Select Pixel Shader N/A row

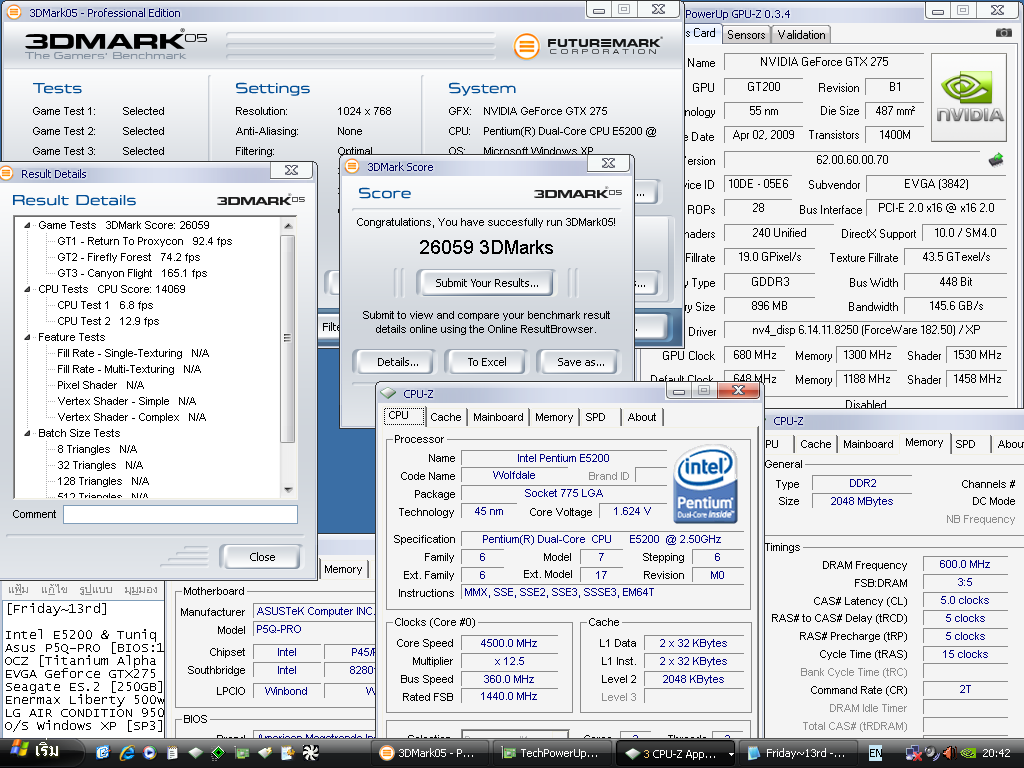coord(101,385)
